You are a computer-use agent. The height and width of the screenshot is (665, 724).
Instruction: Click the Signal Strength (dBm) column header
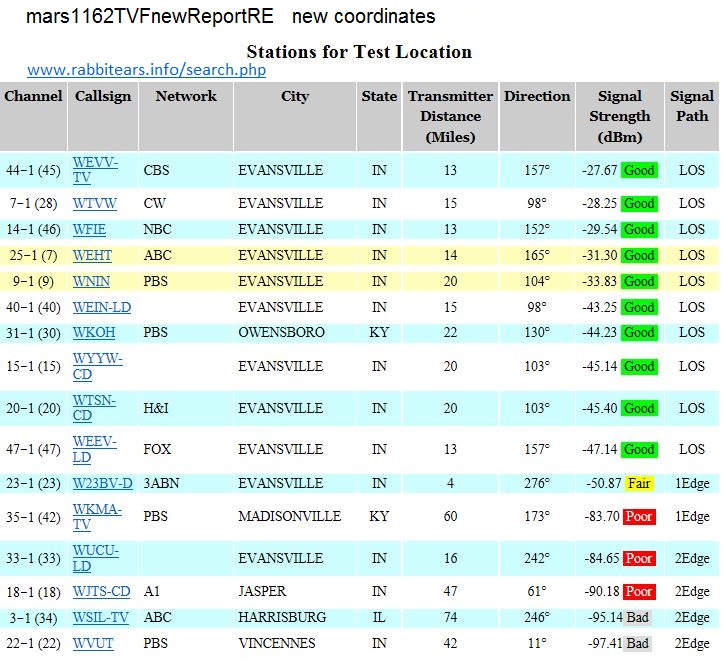619,116
